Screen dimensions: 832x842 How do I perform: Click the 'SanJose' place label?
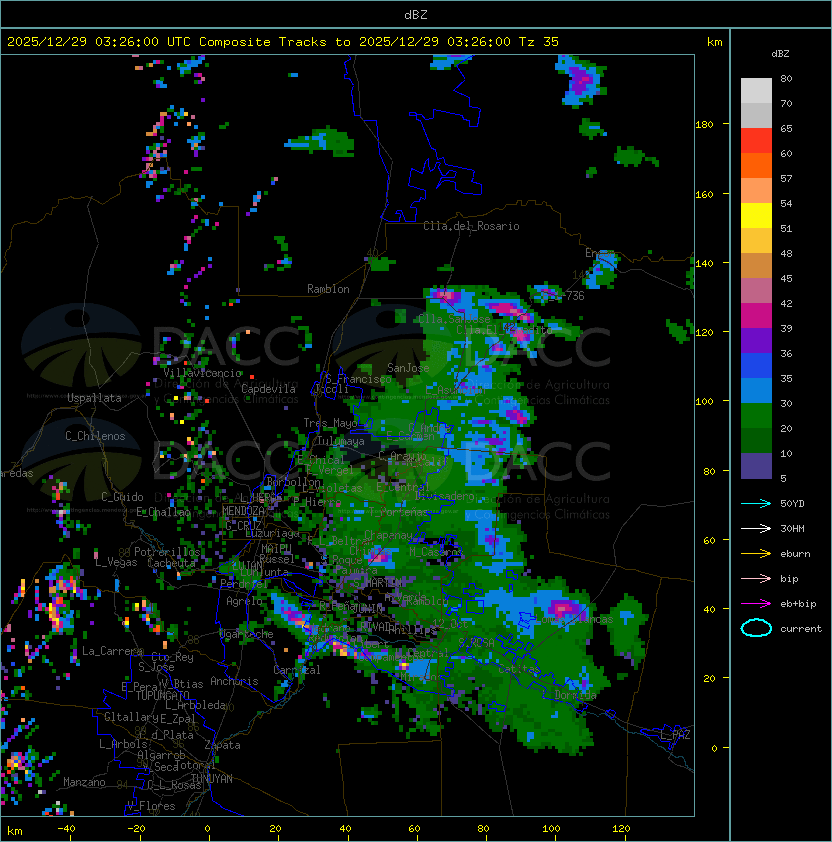pos(408,368)
